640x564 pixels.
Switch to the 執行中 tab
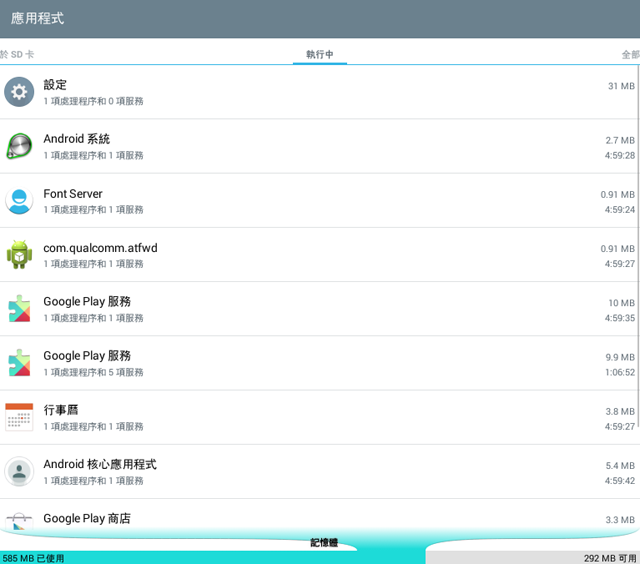[x=320, y=54]
